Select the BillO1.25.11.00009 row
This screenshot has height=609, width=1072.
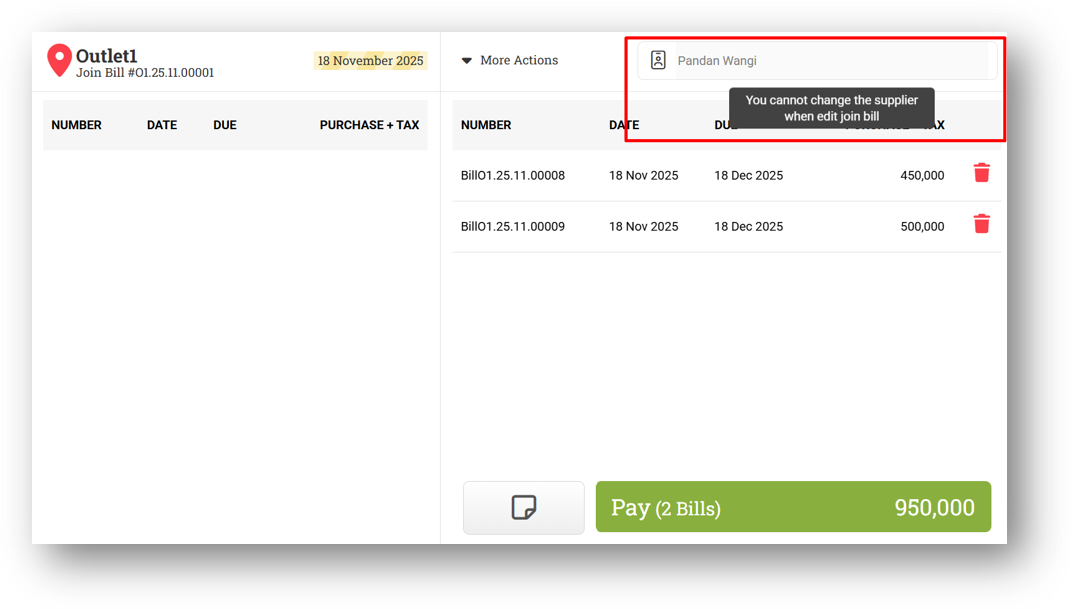(x=727, y=227)
